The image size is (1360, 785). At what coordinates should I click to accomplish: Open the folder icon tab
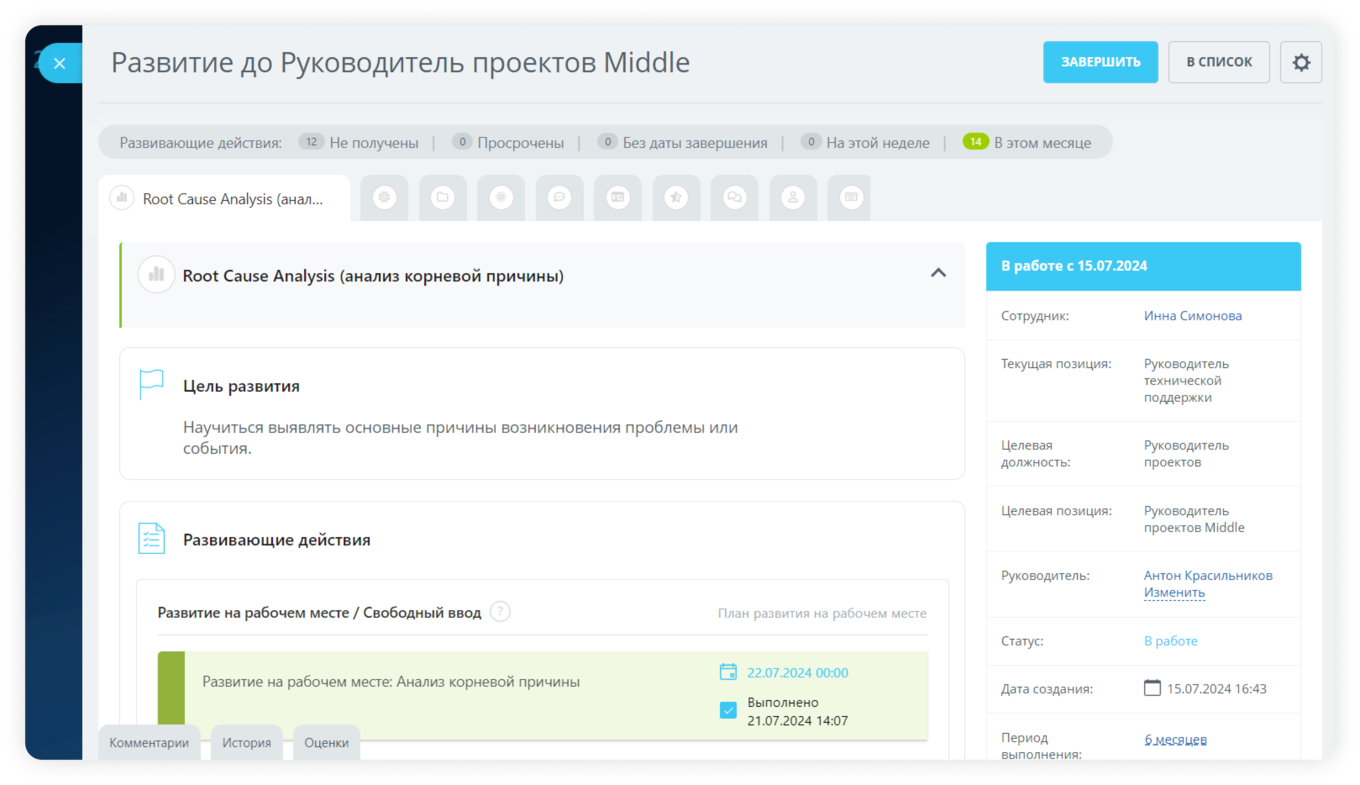(443, 198)
